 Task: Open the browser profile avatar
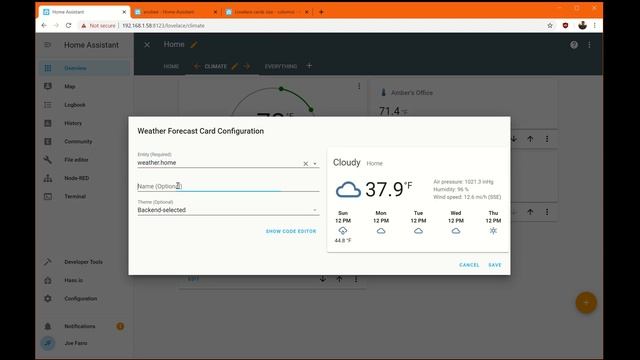pyautogui.click(x=582, y=25)
